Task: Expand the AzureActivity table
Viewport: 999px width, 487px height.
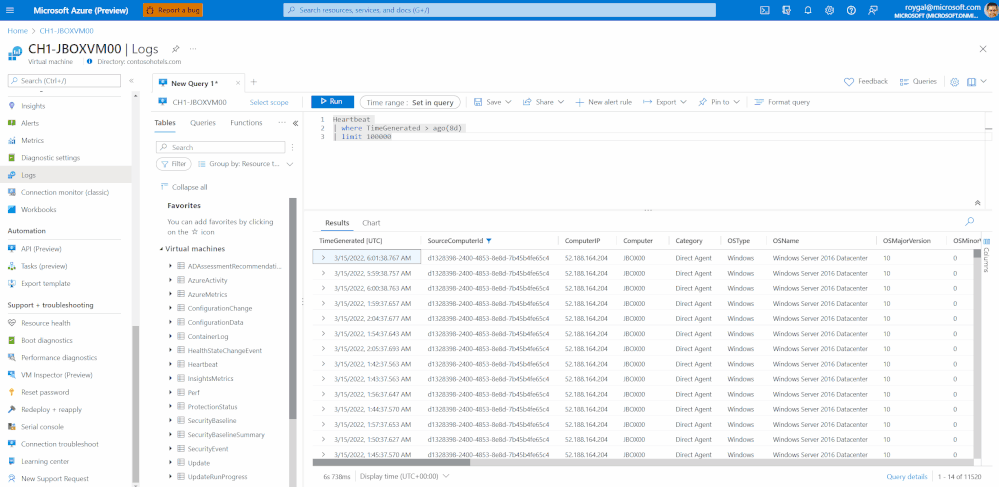Action: (x=171, y=280)
